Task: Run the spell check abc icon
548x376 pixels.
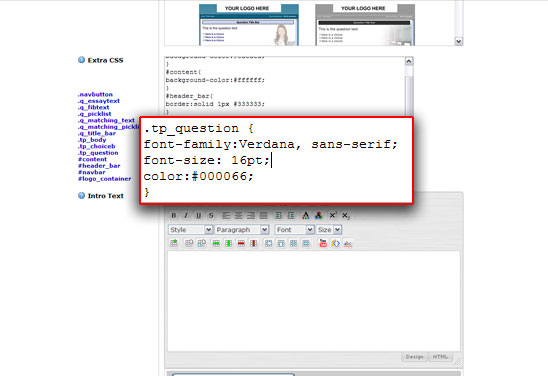Action: click(x=348, y=243)
